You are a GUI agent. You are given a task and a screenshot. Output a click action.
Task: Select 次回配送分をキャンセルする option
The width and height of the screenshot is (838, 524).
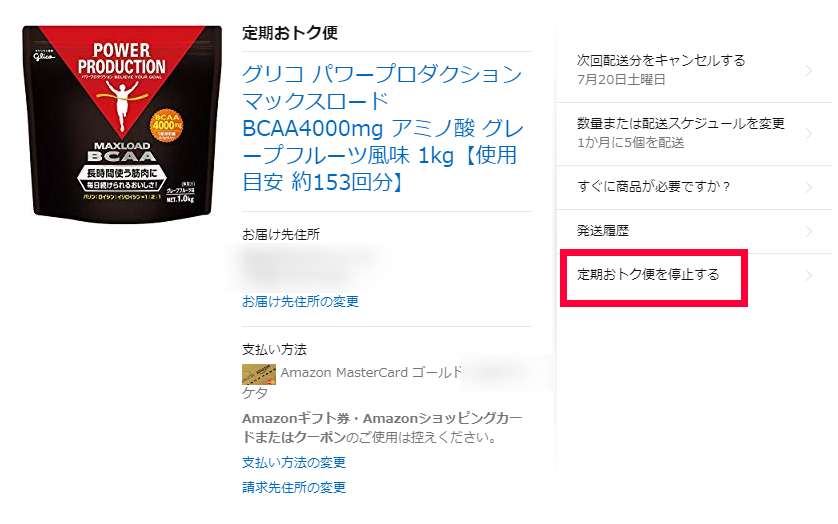(694, 70)
